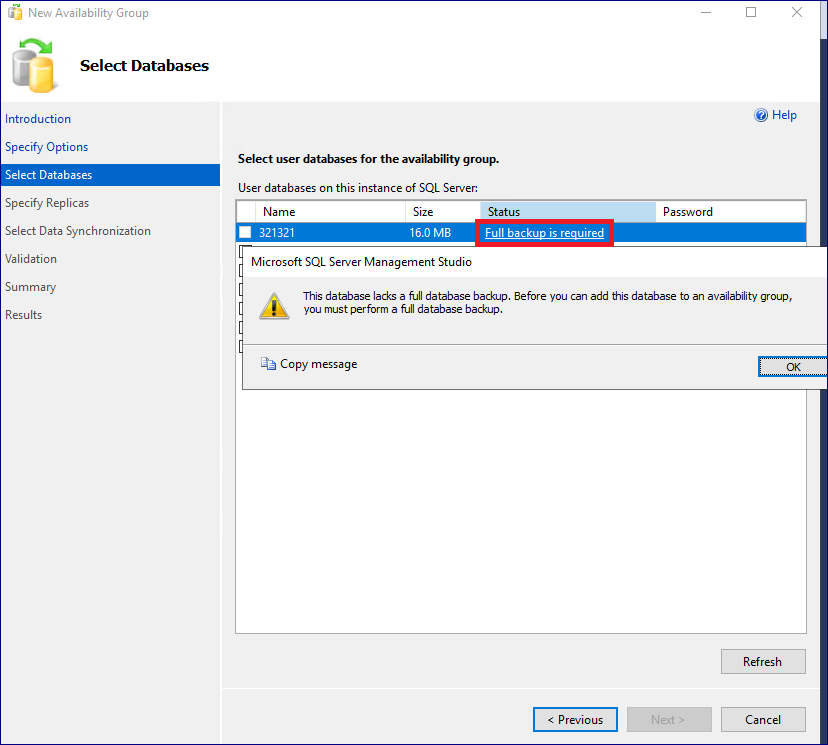Click the database wizard header icon

coord(33,65)
